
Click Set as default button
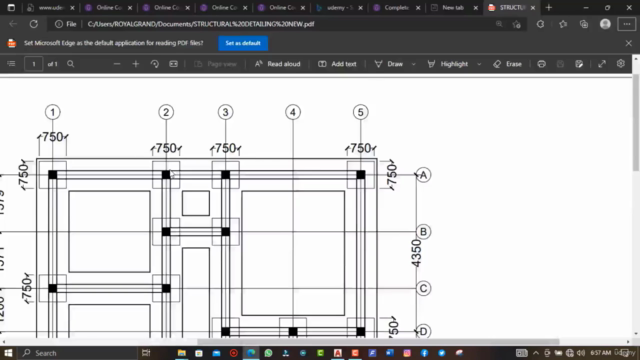[x=243, y=43]
